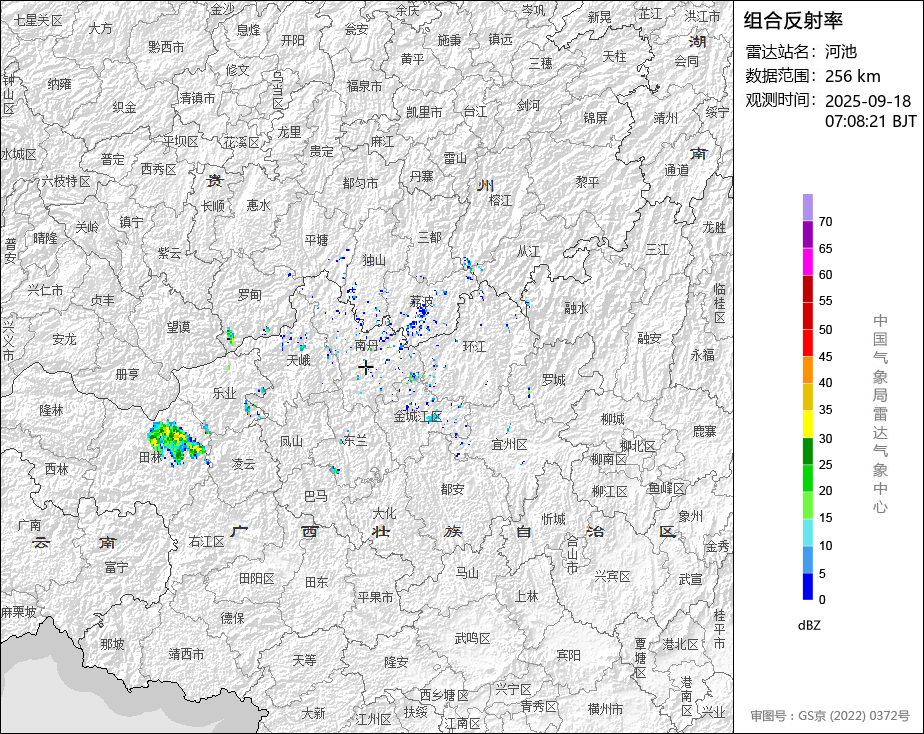Image resolution: width=924 pixels, height=734 pixels.
Task: Click the 凯里市 map label
Action: click(424, 112)
